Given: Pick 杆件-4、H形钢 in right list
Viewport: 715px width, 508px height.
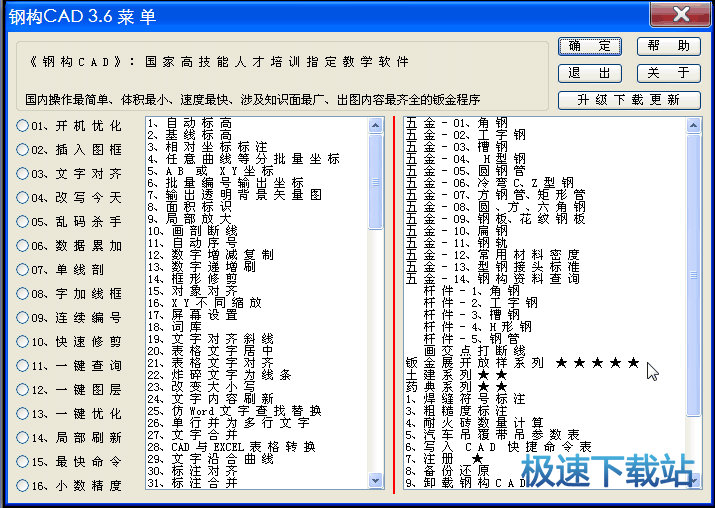Looking at the screenshot, I should [x=477, y=327].
